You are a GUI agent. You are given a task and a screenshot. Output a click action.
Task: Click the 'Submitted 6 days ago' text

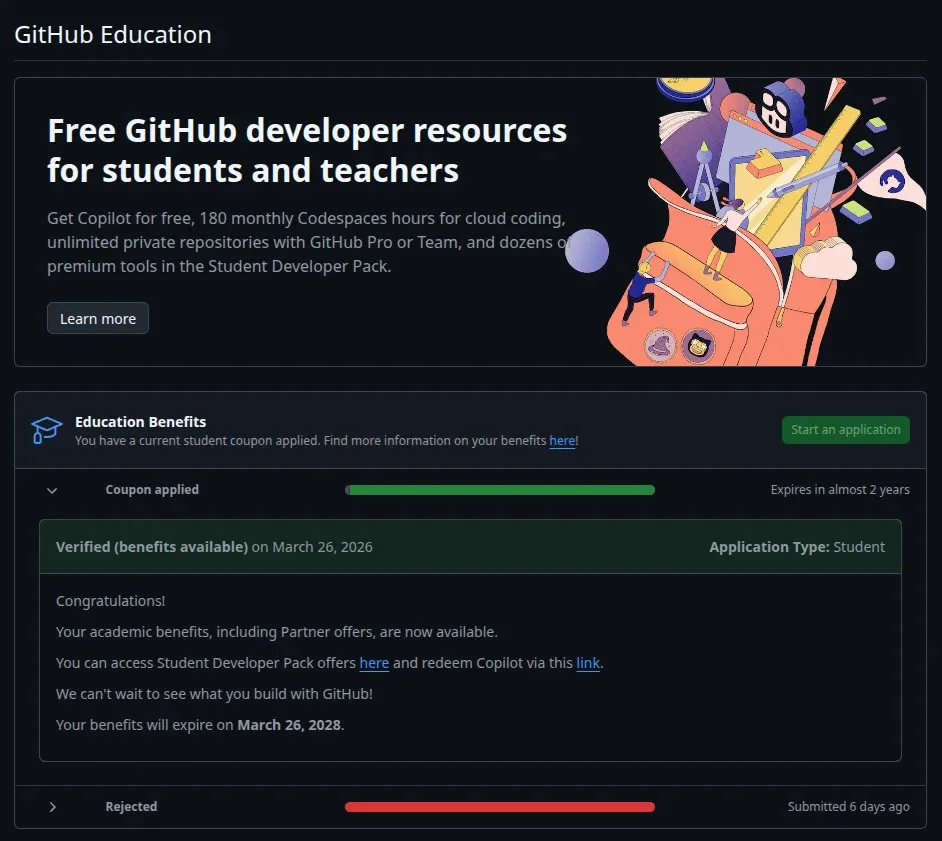tap(849, 807)
